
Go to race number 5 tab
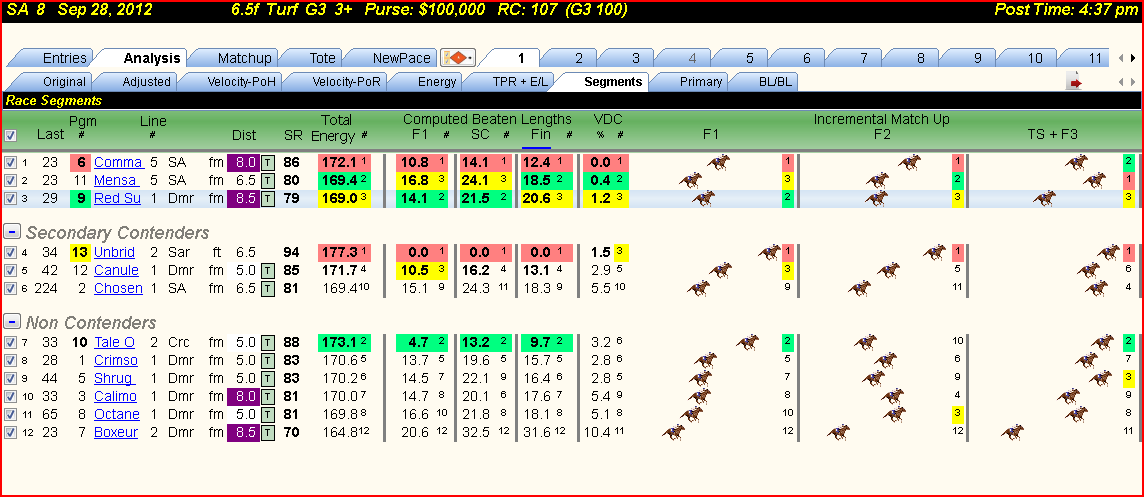point(750,58)
